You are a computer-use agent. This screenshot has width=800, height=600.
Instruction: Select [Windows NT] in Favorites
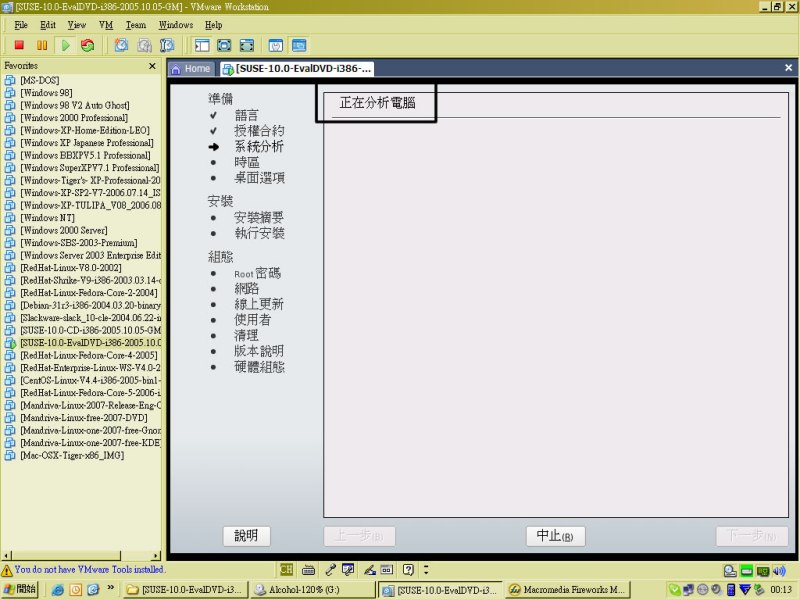[x=47, y=218]
